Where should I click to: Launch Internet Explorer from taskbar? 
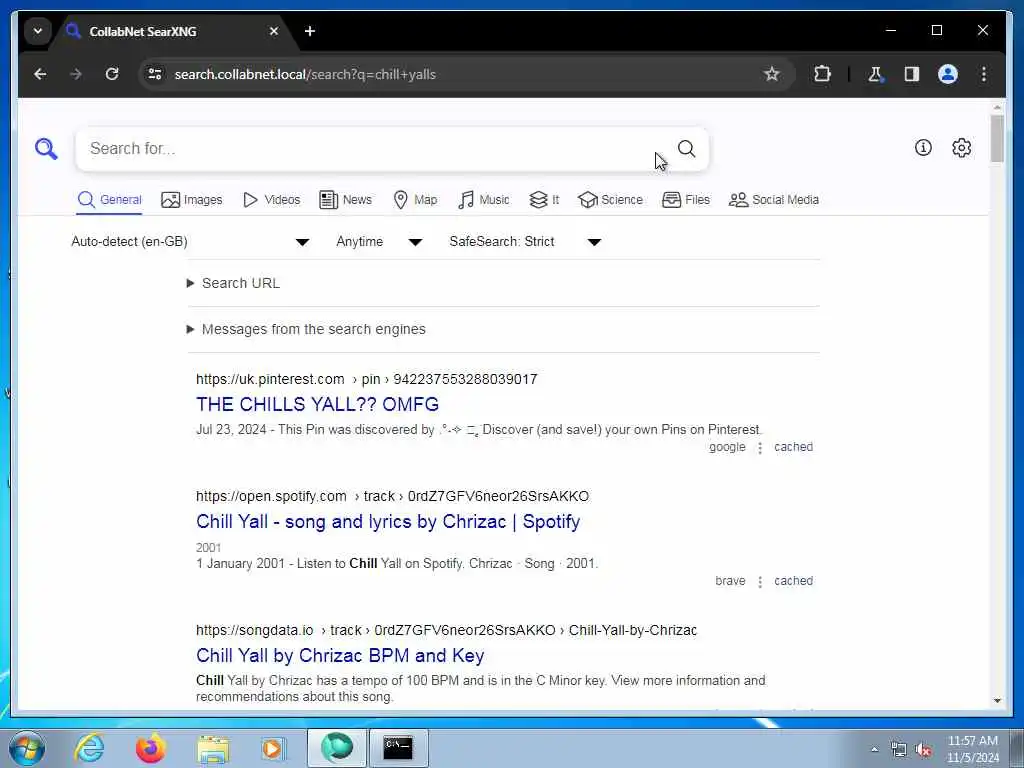click(x=89, y=748)
